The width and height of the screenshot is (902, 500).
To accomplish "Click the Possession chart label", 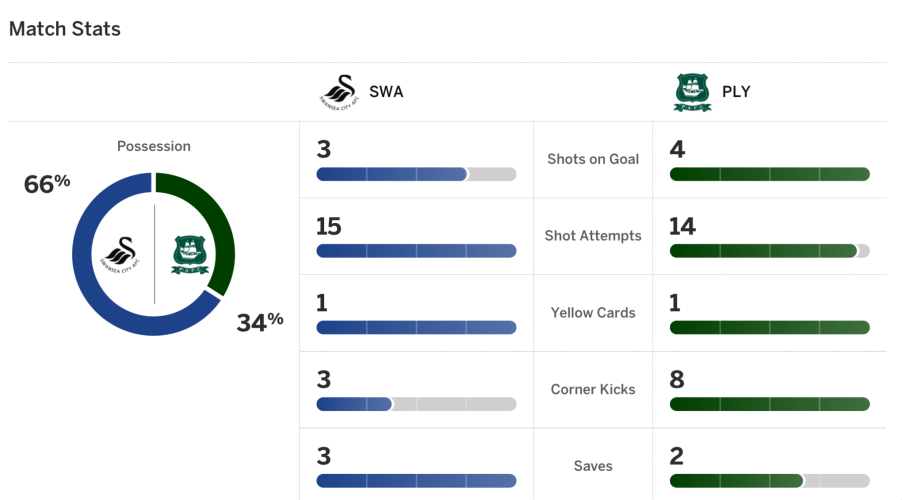I will coord(154,146).
